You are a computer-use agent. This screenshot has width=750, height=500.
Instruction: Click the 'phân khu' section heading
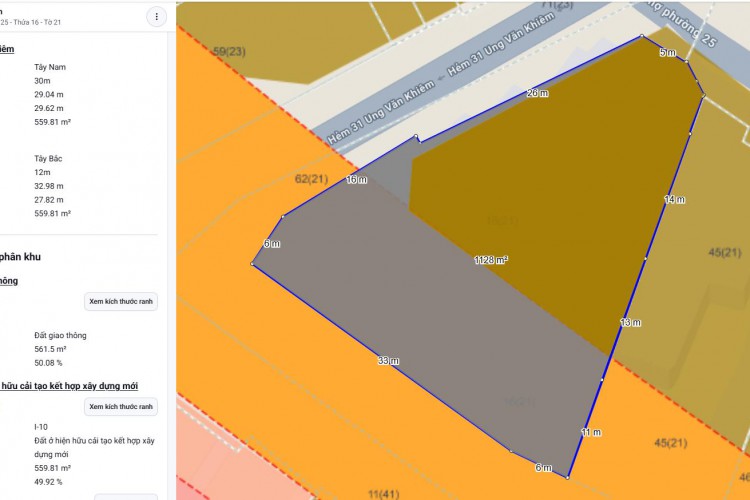click(x=20, y=257)
